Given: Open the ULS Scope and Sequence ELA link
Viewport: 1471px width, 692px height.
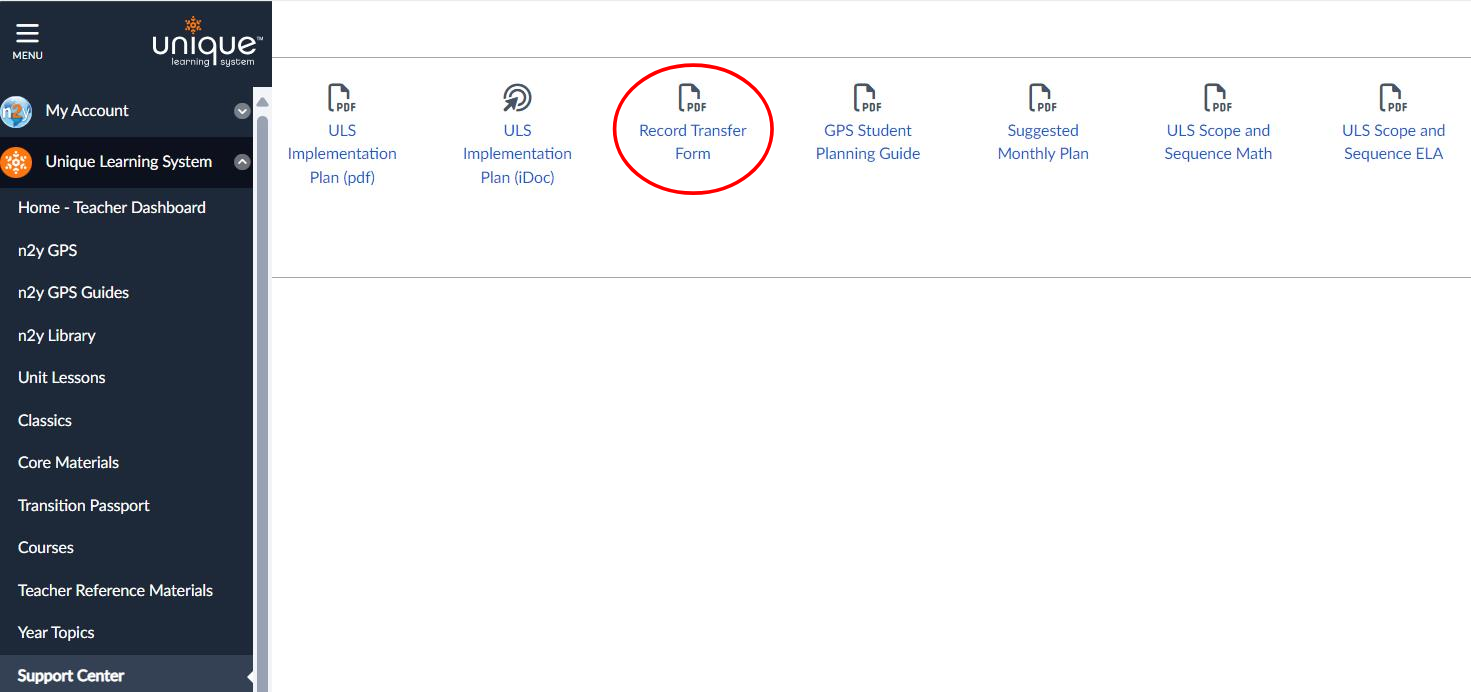Looking at the screenshot, I should coord(1393,142).
